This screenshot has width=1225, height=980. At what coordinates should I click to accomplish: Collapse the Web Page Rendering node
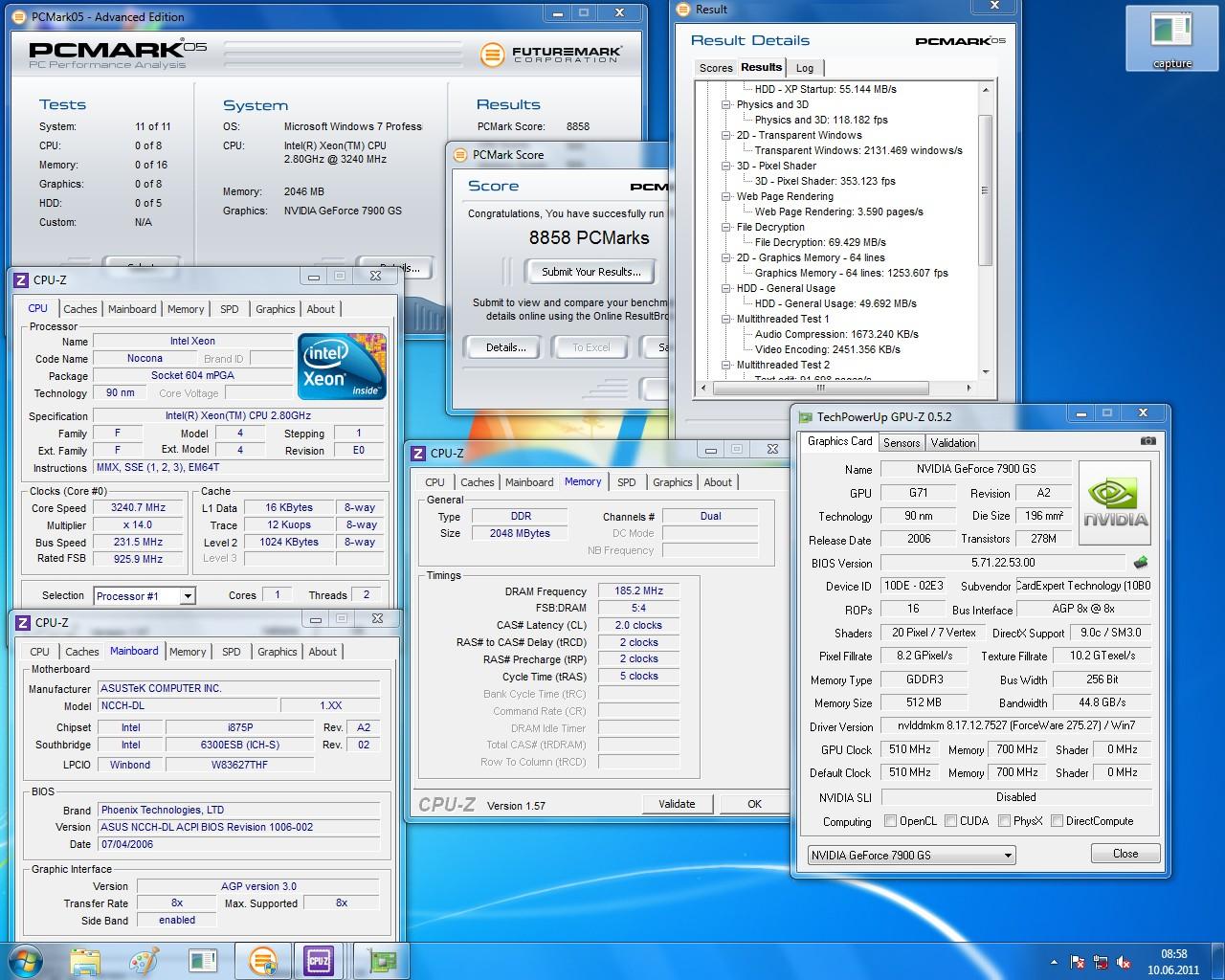tap(726, 197)
